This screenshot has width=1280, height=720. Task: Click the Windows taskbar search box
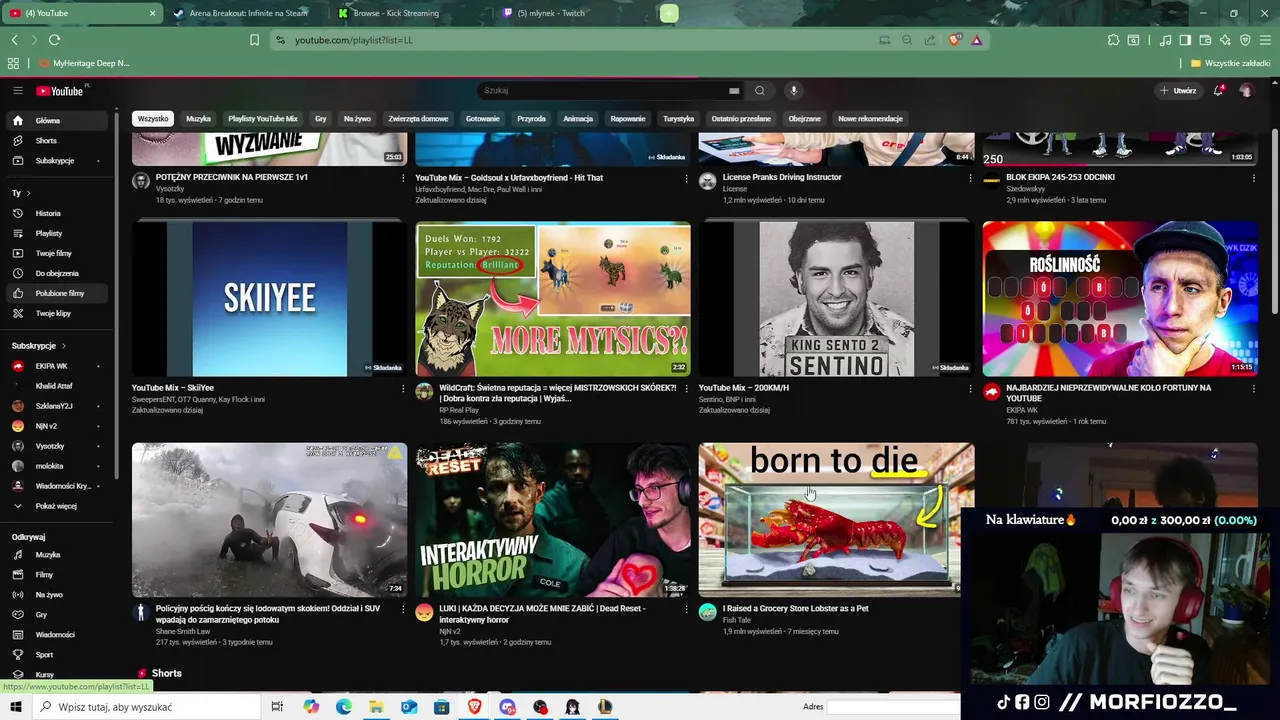click(x=145, y=707)
